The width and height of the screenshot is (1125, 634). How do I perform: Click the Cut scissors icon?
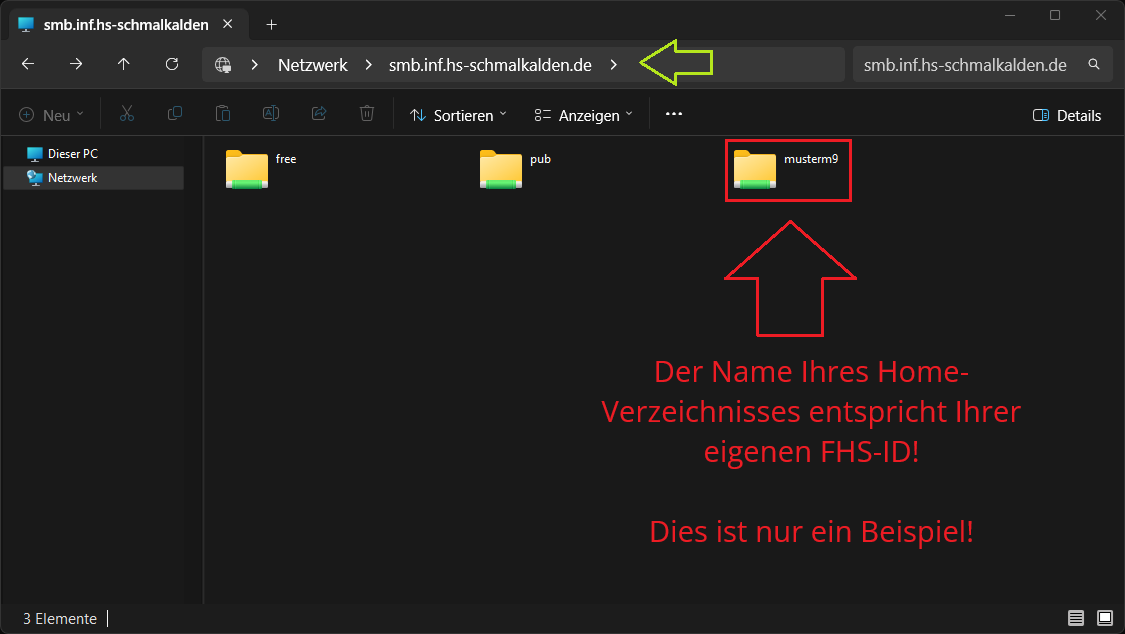[127, 115]
